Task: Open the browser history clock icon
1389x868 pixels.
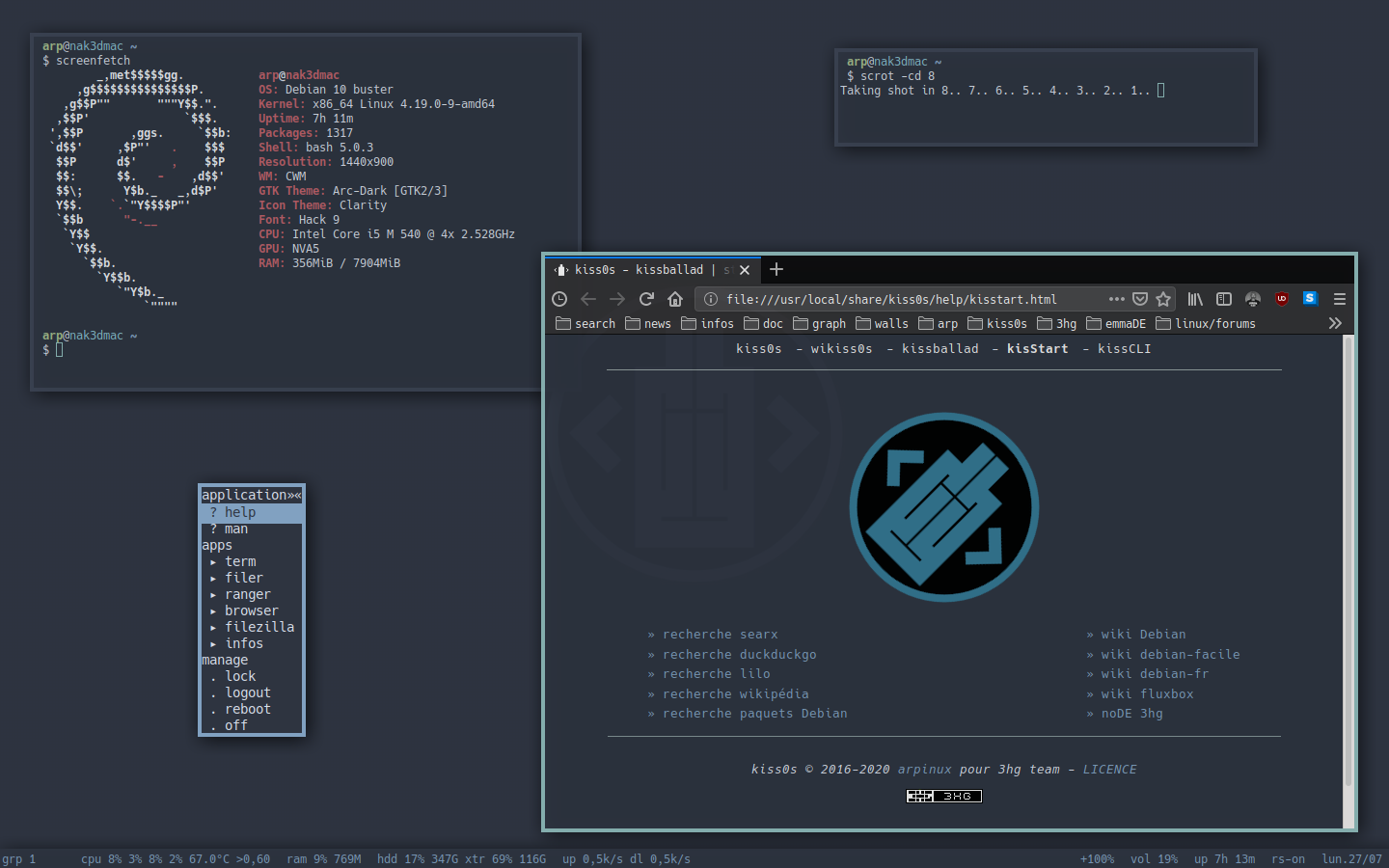Action: click(x=559, y=299)
